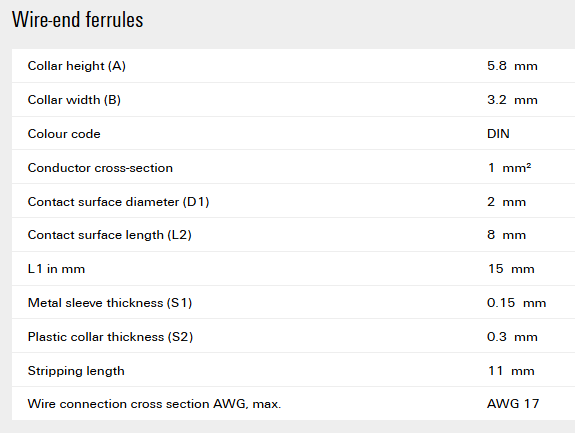Select Contact surface diameter (D1) label
Viewport: 575px width, 433px height.
[x=118, y=202]
